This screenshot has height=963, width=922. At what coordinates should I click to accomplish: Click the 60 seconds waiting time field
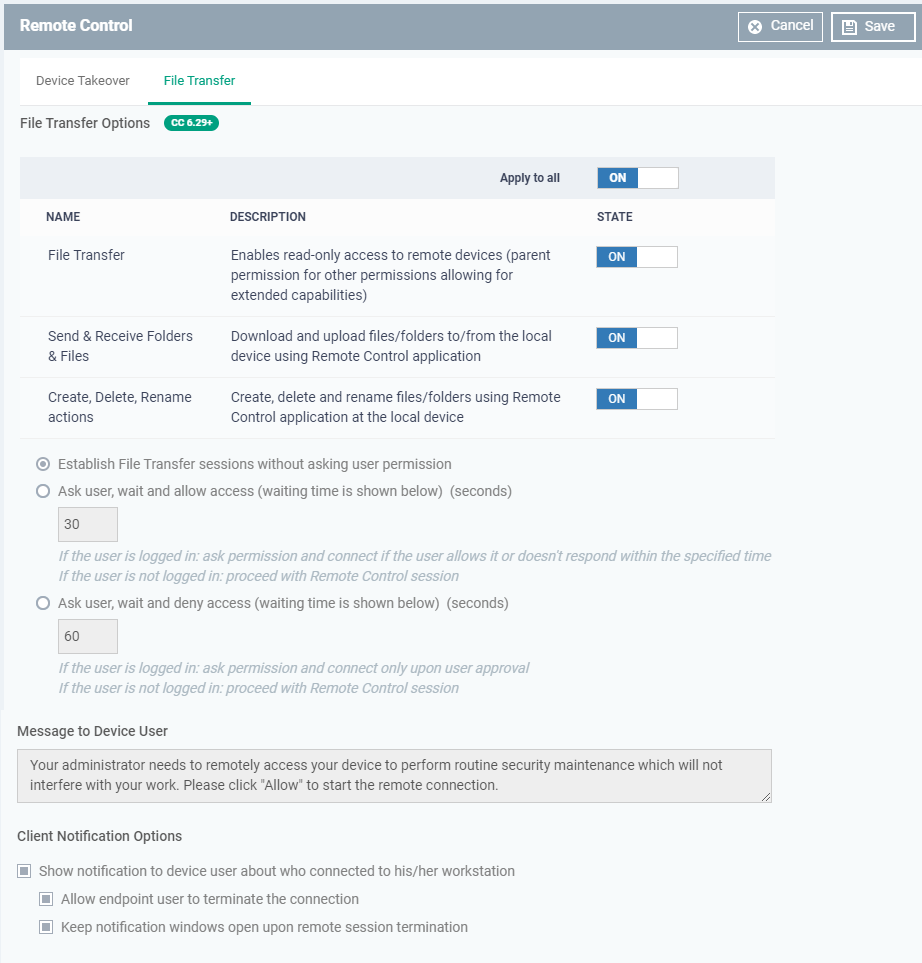pos(88,636)
